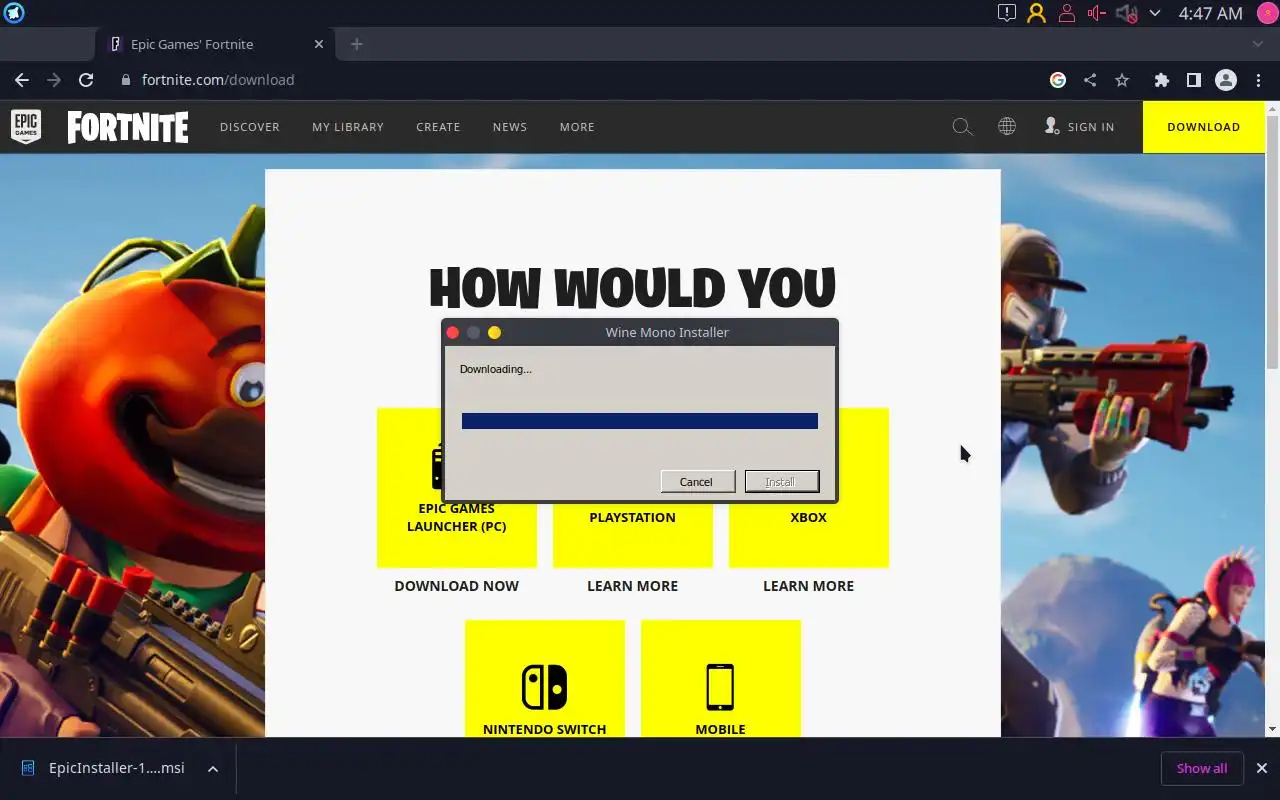Screen dimensions: 1280x800
Task: Click the address bar URL
Action: pyautogui.click(x=218, y=80)
